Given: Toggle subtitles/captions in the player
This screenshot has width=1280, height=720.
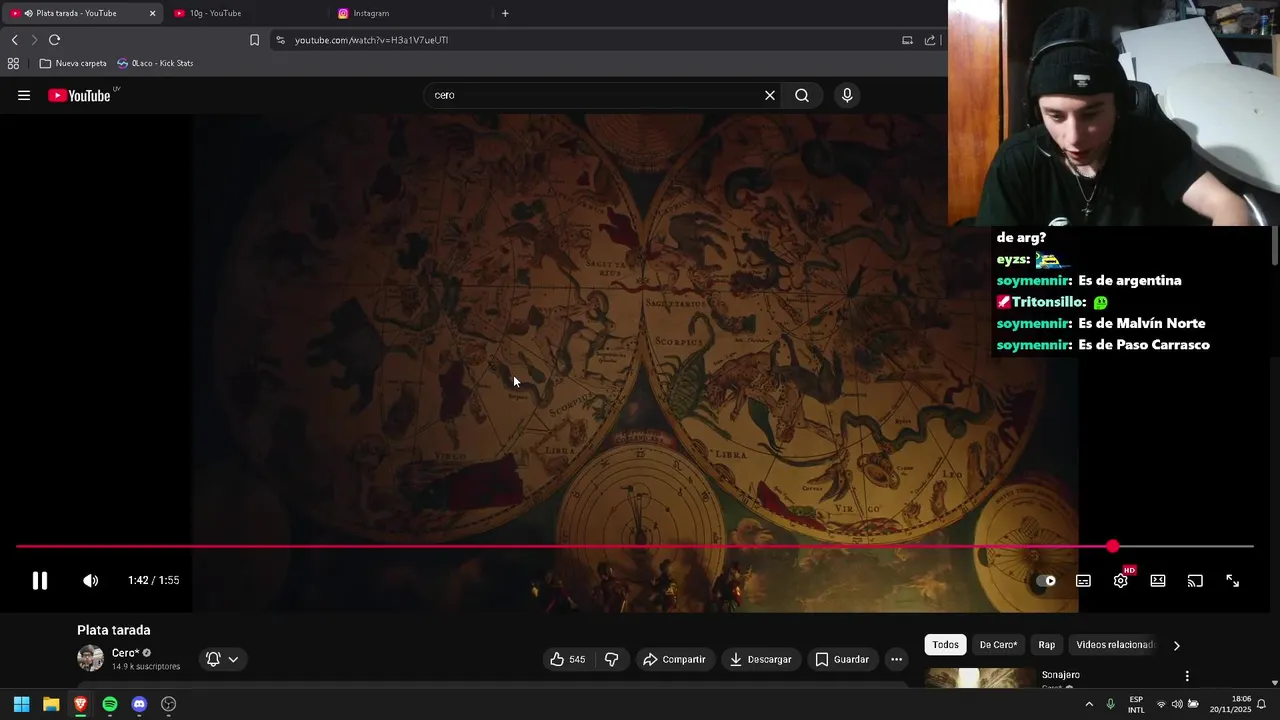Looking at the screenshot, I should tap(1083, 581).
